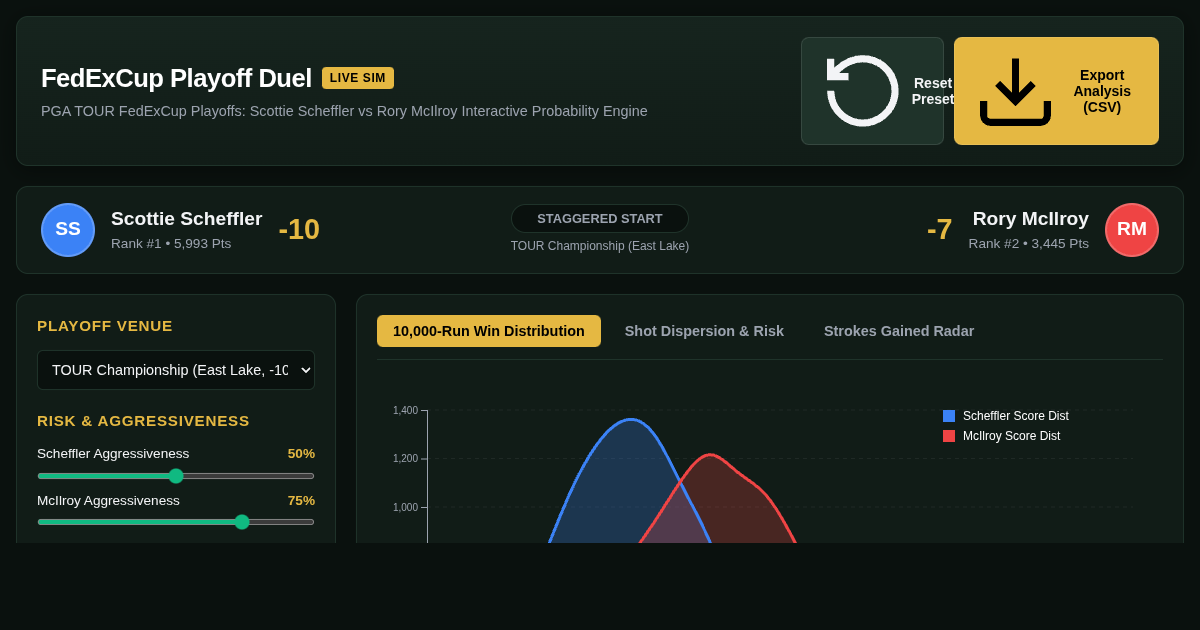Click the Scottie Scheffler name

tap(187, 219)
